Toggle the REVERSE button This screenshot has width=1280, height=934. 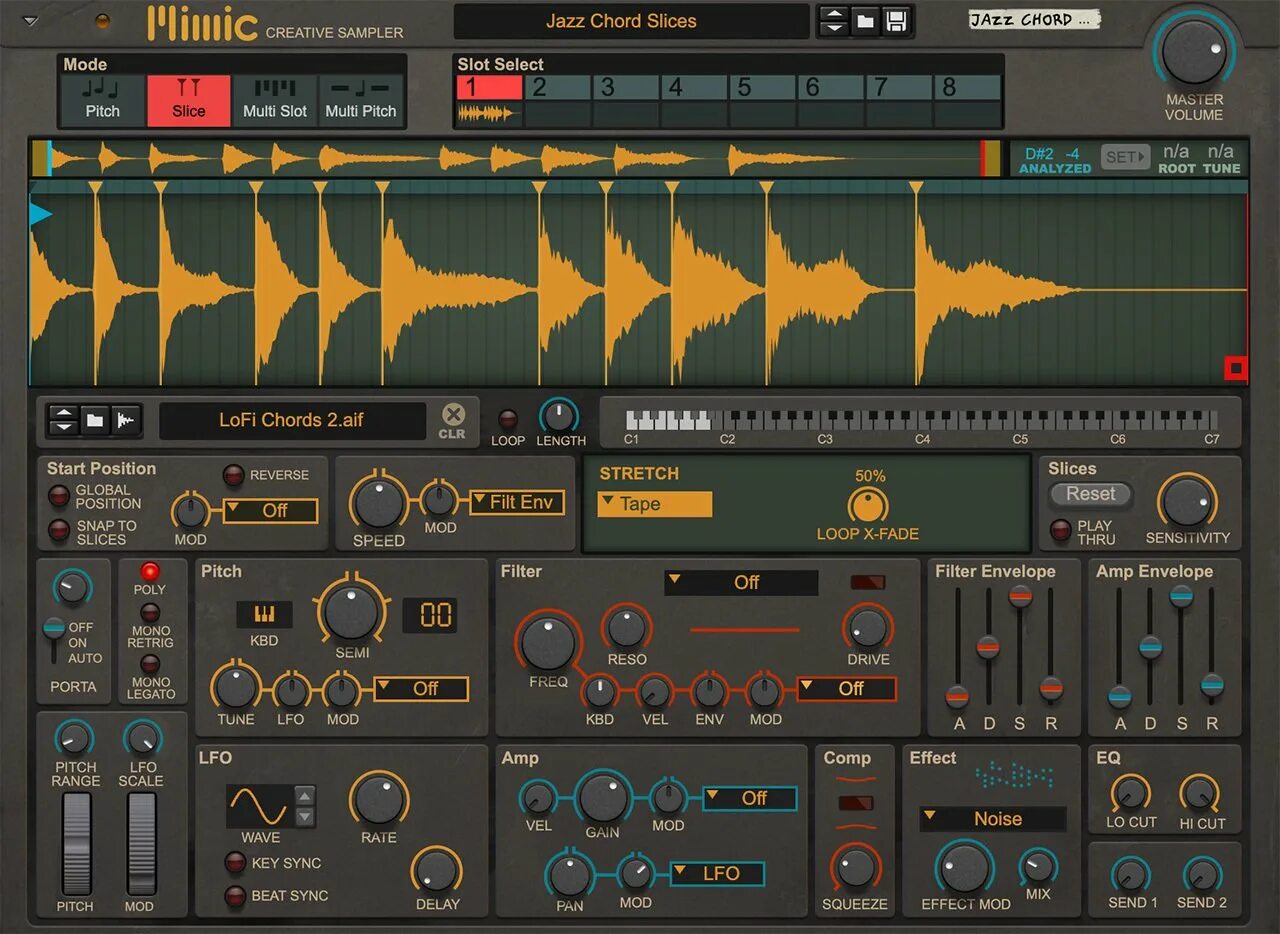coord(234,475)
